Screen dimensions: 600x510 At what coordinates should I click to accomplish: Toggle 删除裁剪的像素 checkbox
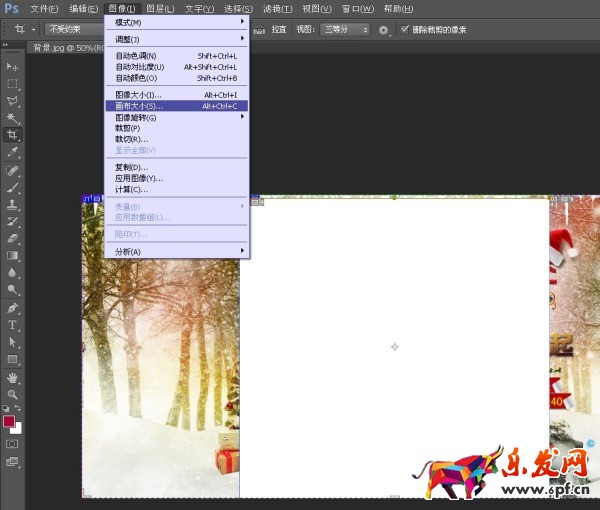click(405, 30)
